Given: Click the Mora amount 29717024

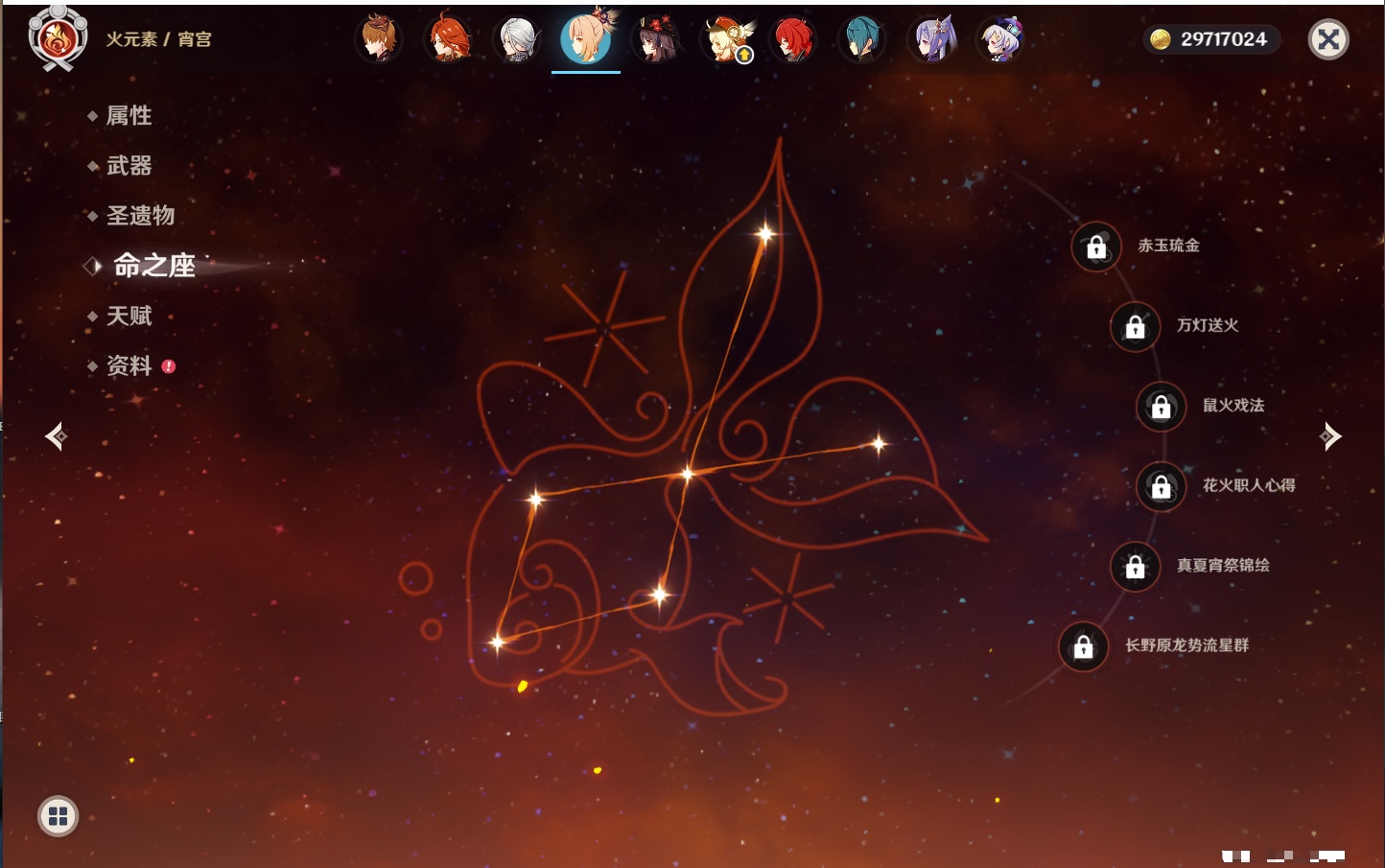Looking at the screenshot, I should click(x=1224, y=39).
